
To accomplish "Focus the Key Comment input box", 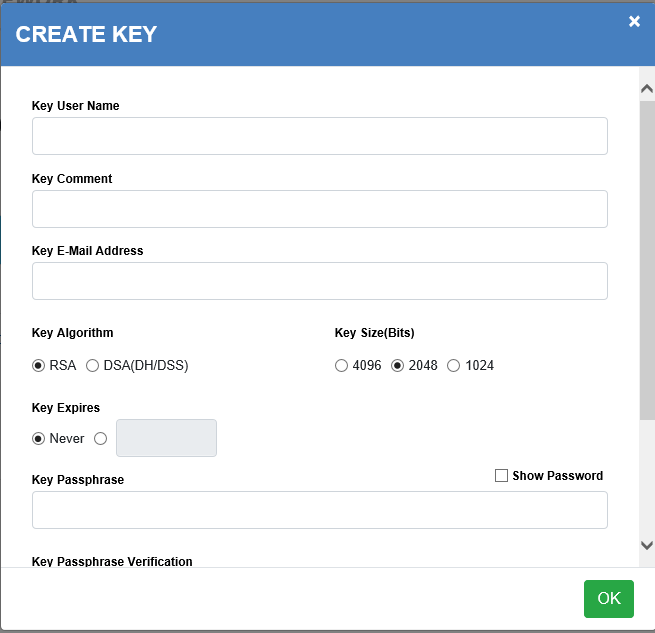I will pos(320,209).
